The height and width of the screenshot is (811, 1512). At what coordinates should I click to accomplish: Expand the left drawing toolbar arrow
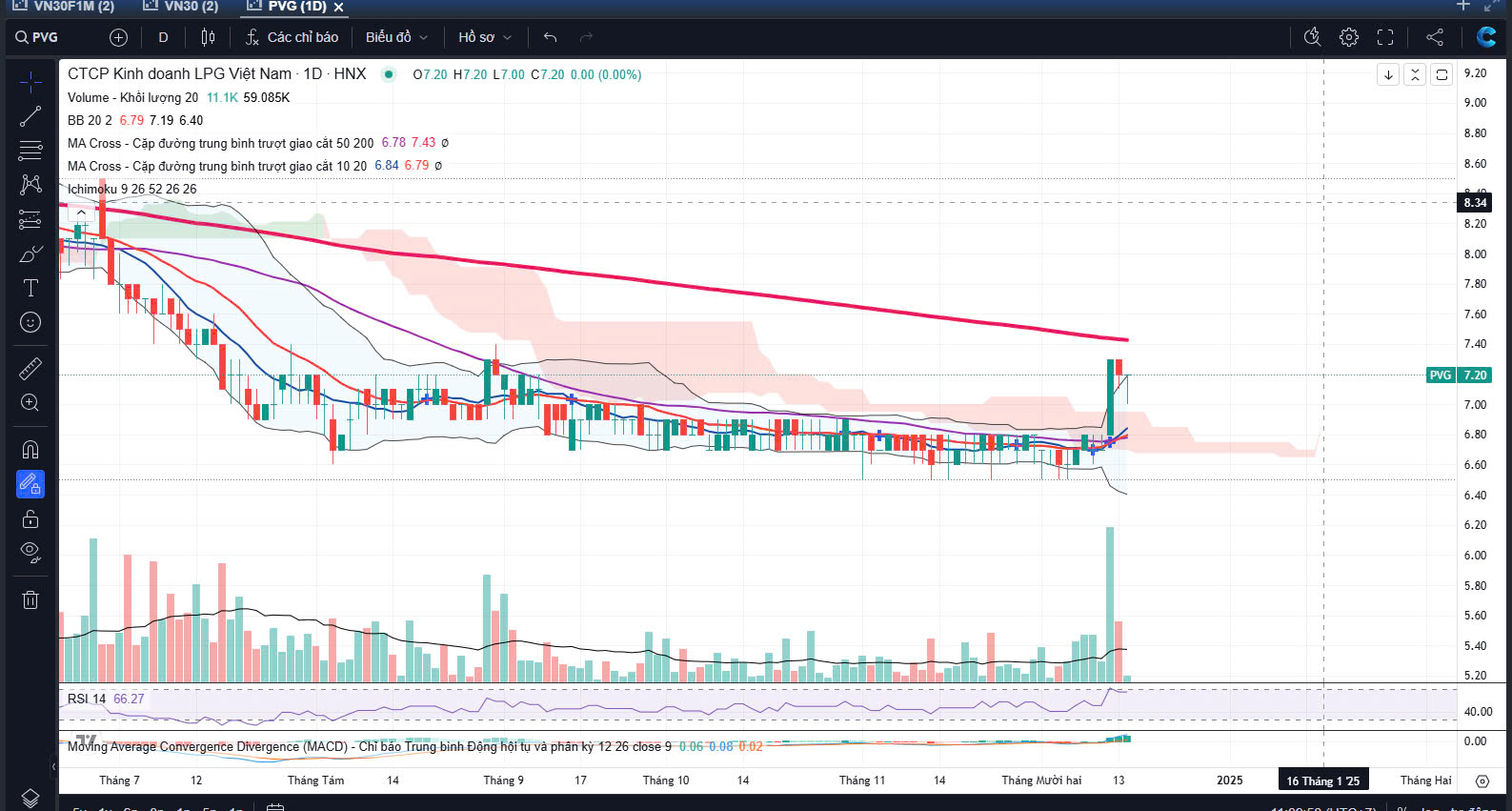pos(53,766)
